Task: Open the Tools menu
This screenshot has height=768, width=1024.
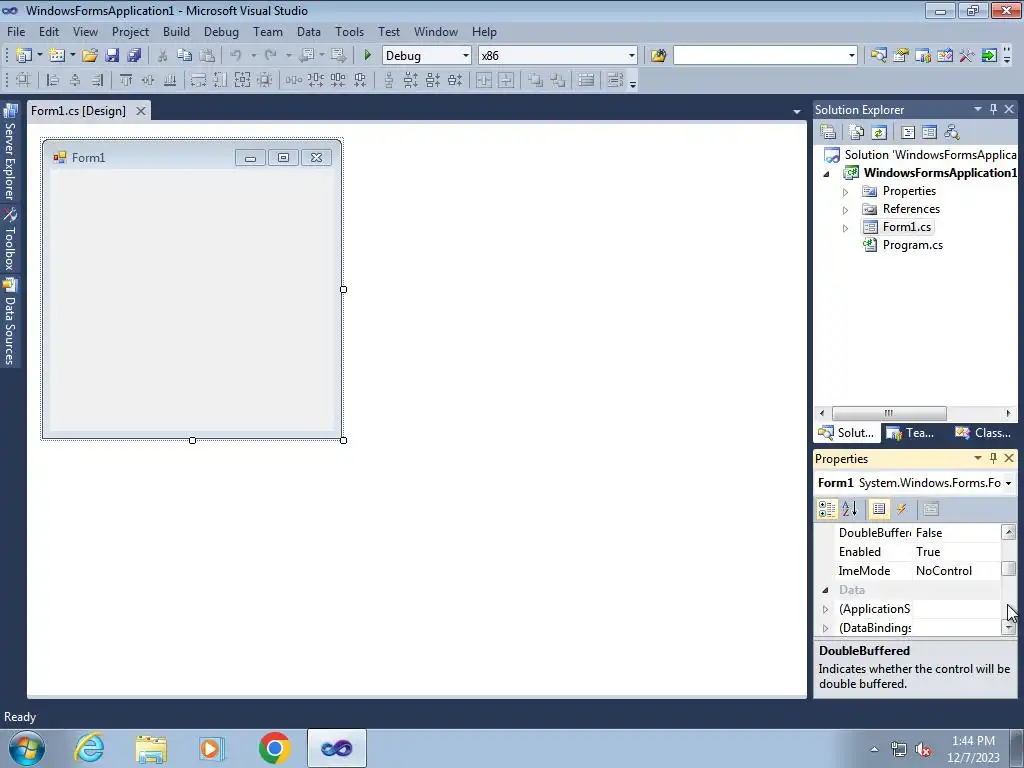Action: coord(349,31)
